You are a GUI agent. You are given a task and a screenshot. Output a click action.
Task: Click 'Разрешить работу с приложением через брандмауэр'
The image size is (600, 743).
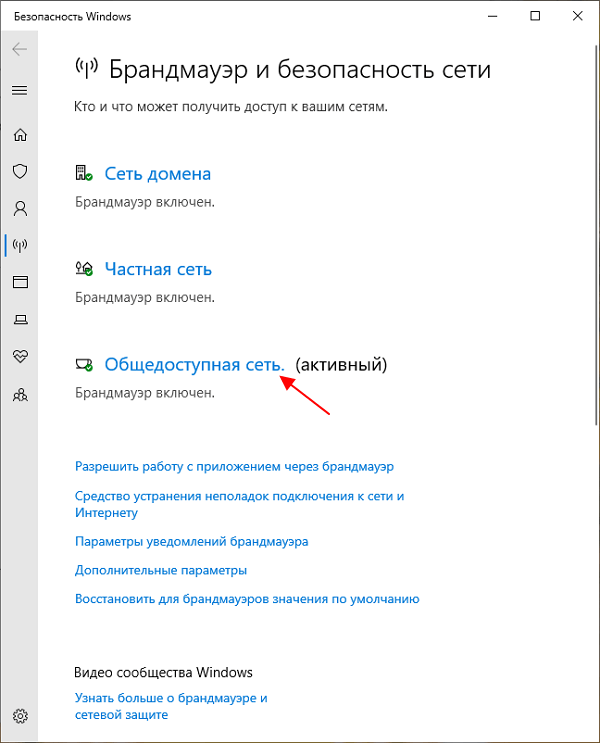(234, 466)
